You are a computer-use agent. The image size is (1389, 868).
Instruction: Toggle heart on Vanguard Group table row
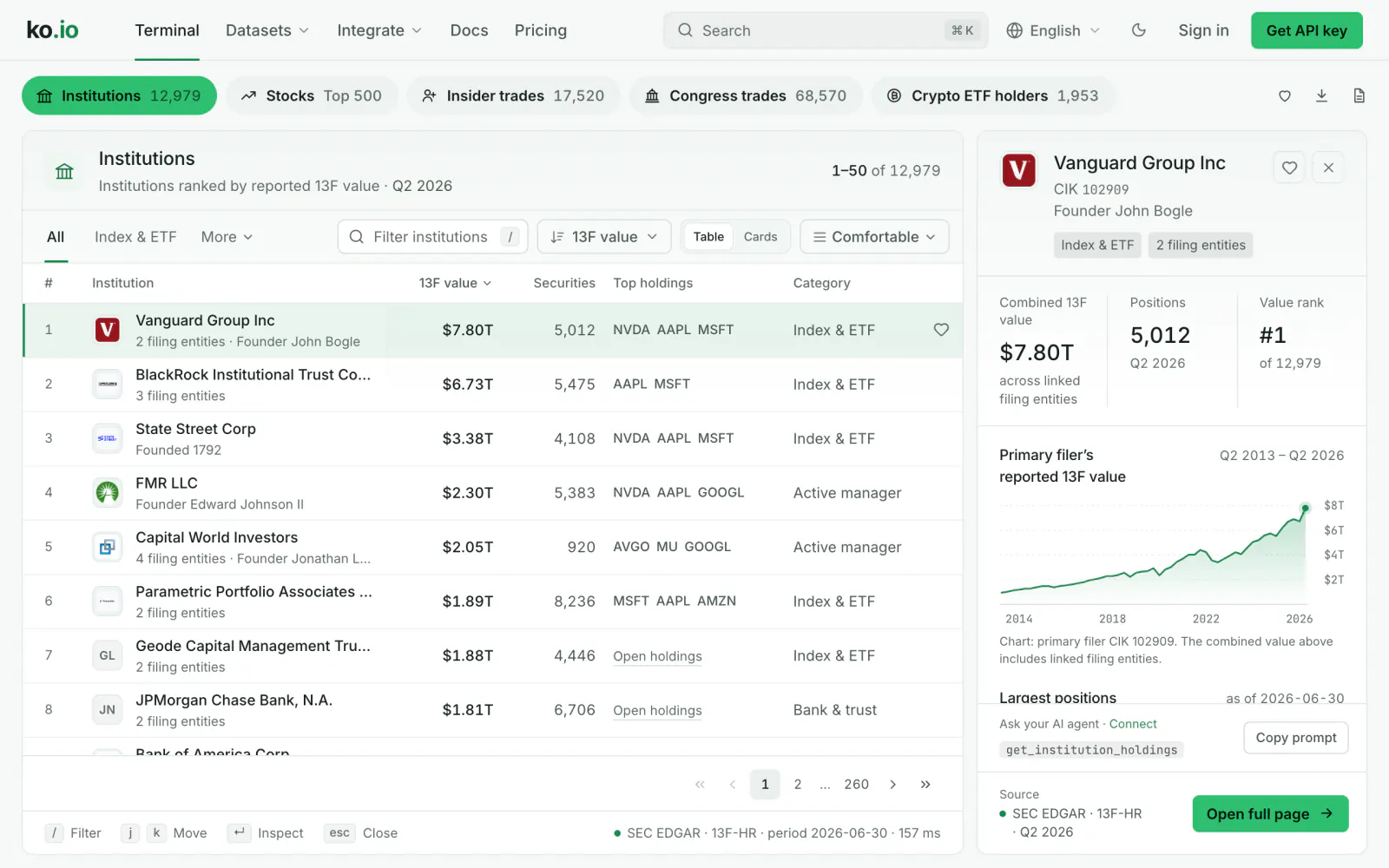point(941,330)
